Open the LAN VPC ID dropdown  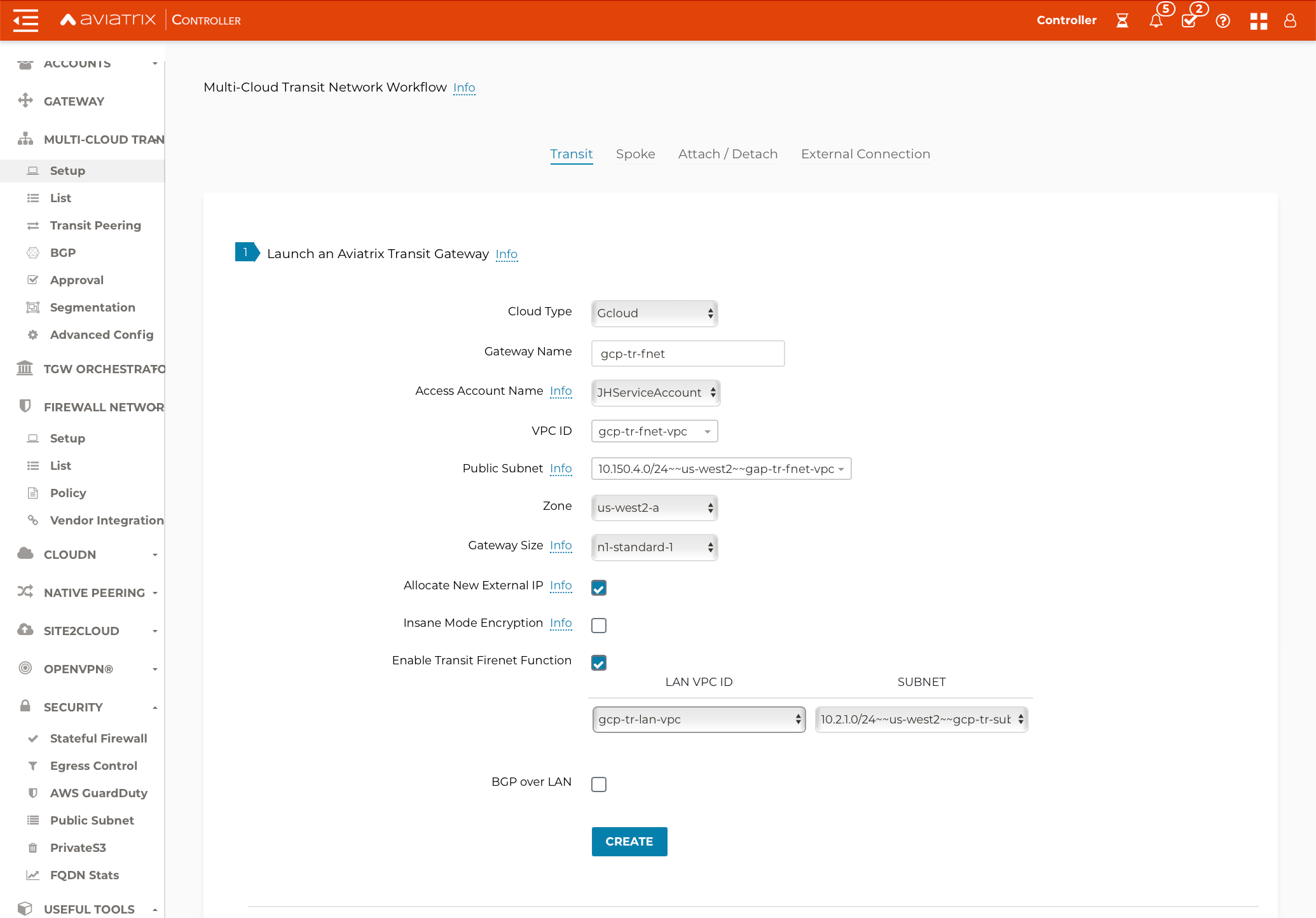[x=699, y=720]
